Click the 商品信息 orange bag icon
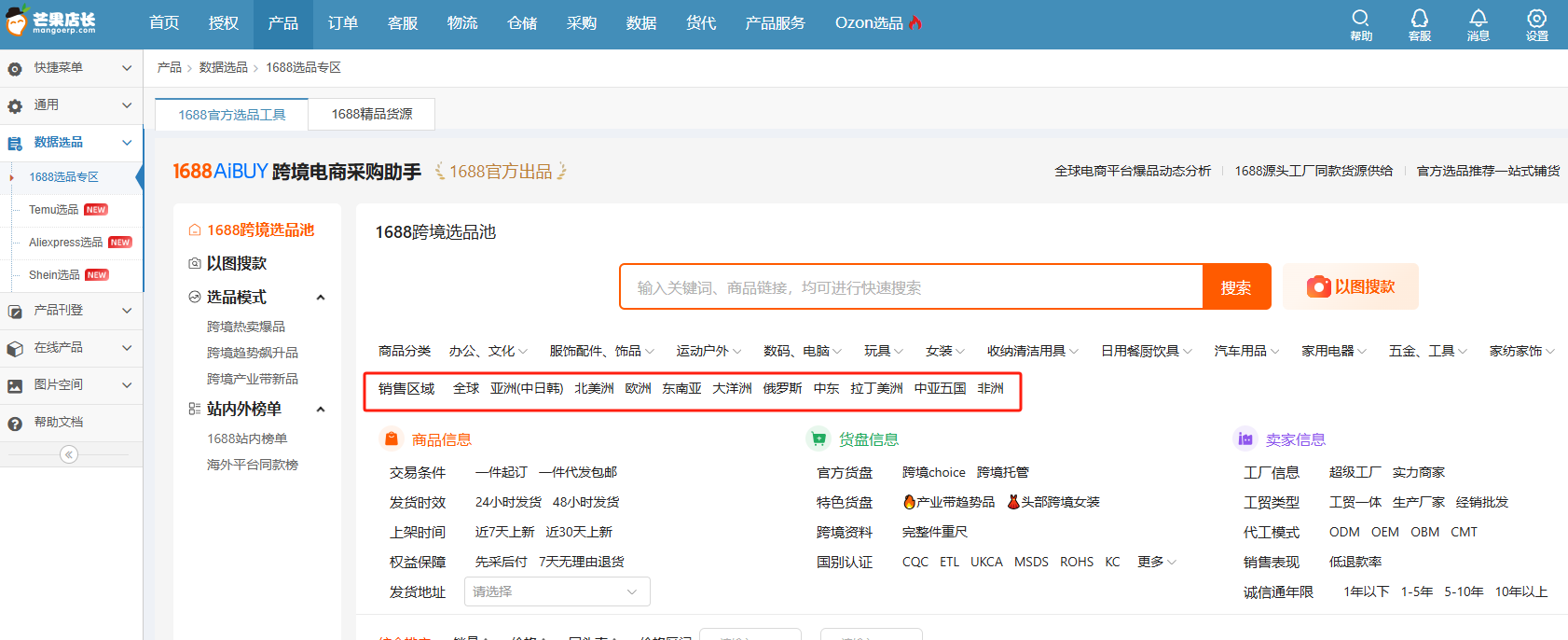The image size is (1568, 640). point(392,438)
